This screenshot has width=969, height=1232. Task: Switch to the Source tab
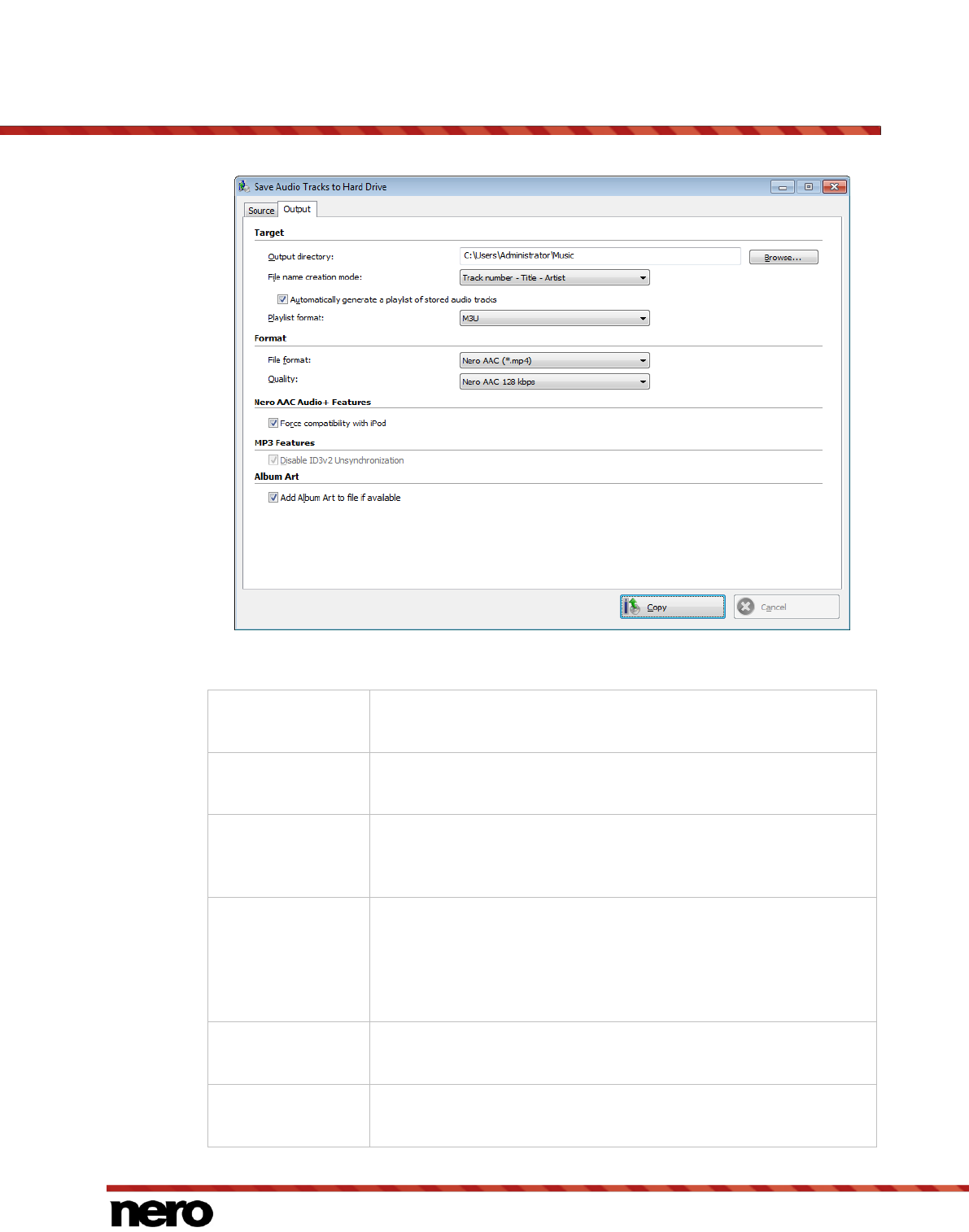pyautogui.click(x=261, y=211)
